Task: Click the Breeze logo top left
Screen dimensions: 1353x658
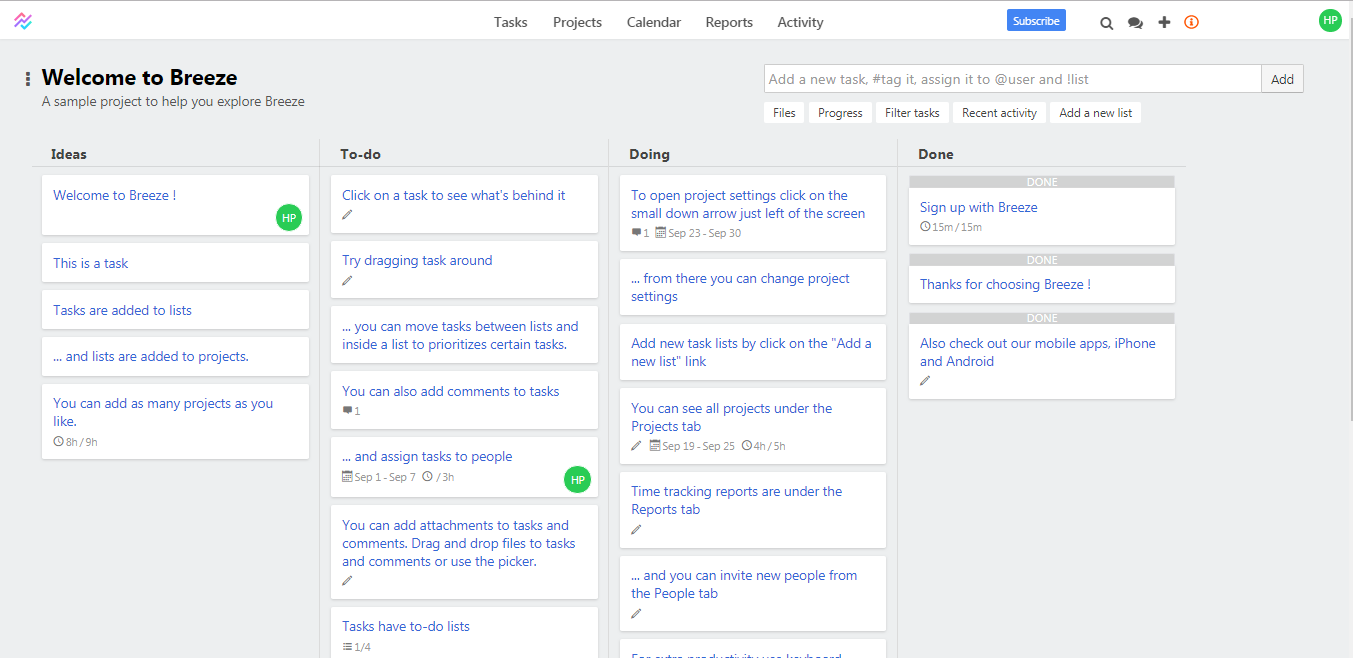Action: pos(23,19)
